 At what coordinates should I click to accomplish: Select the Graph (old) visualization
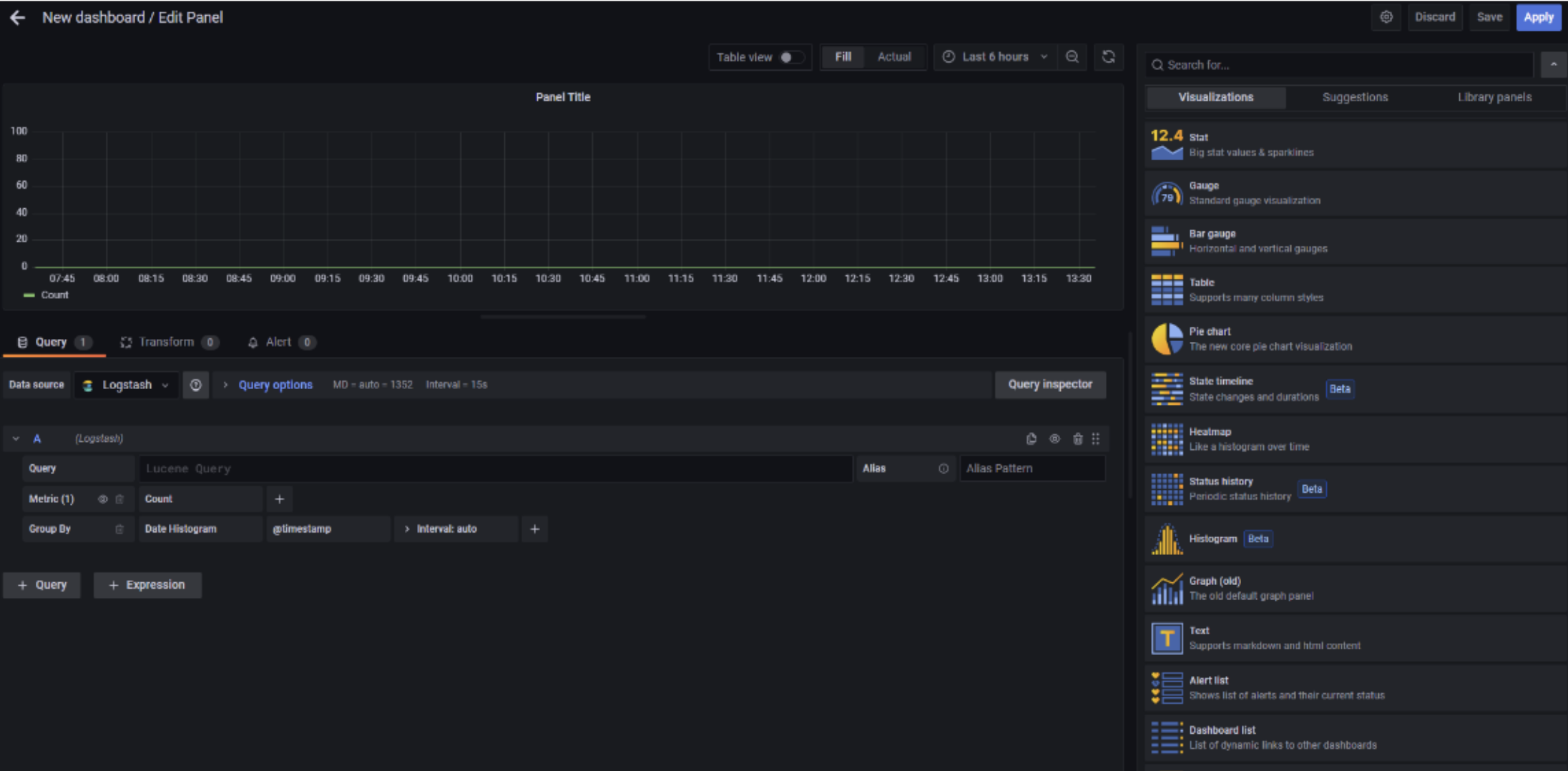point(1355,589)
